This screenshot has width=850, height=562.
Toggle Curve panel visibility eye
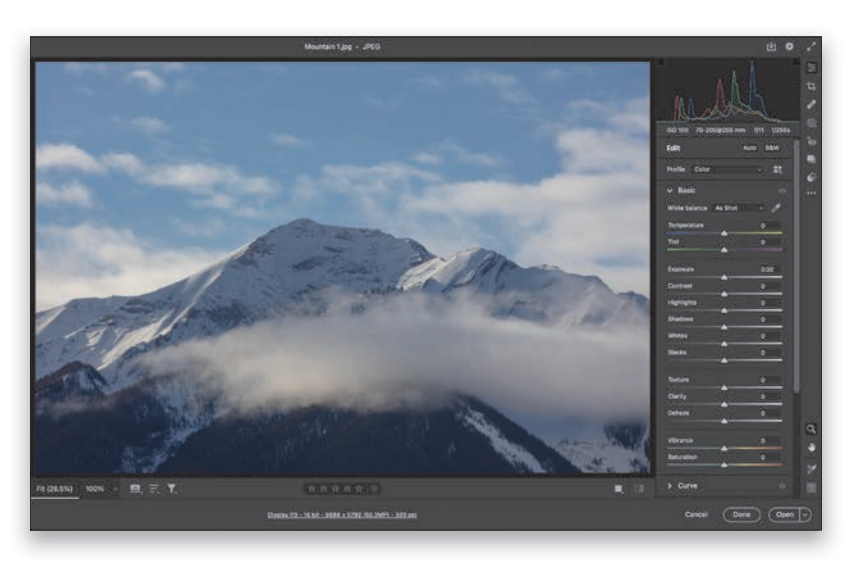pyautogui.click(x=782, y=486)
